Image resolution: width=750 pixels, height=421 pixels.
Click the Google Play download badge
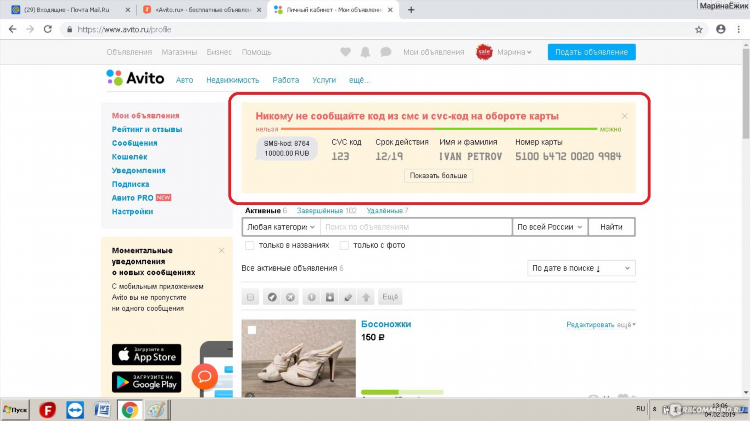click(146, 382)
